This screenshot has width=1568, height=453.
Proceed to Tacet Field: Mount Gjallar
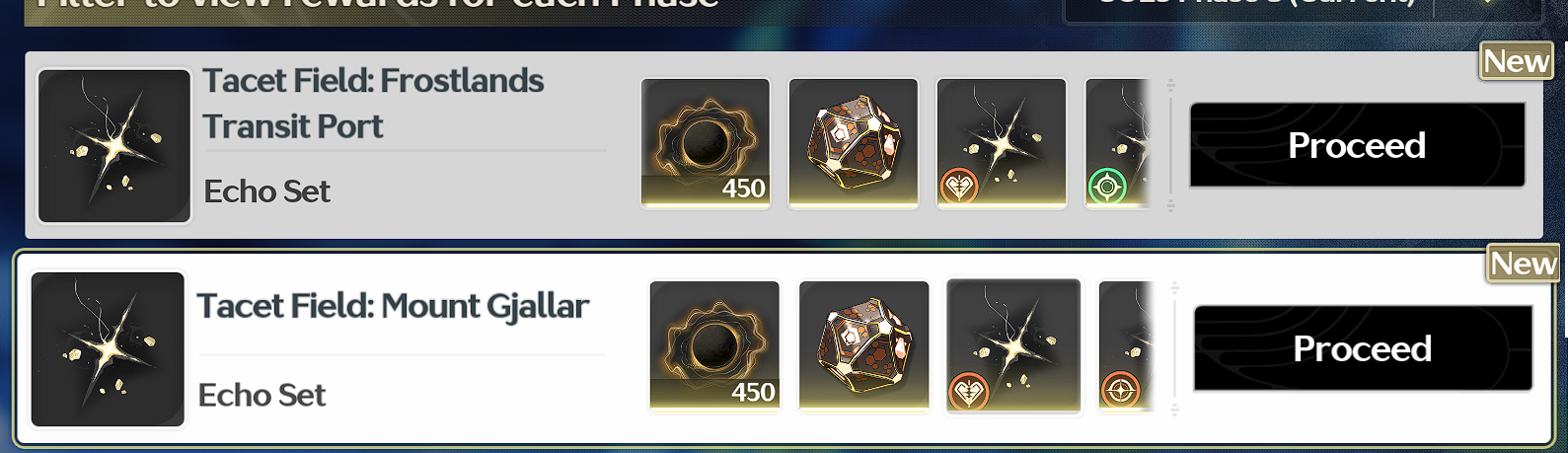click(x=1363, y=348)
